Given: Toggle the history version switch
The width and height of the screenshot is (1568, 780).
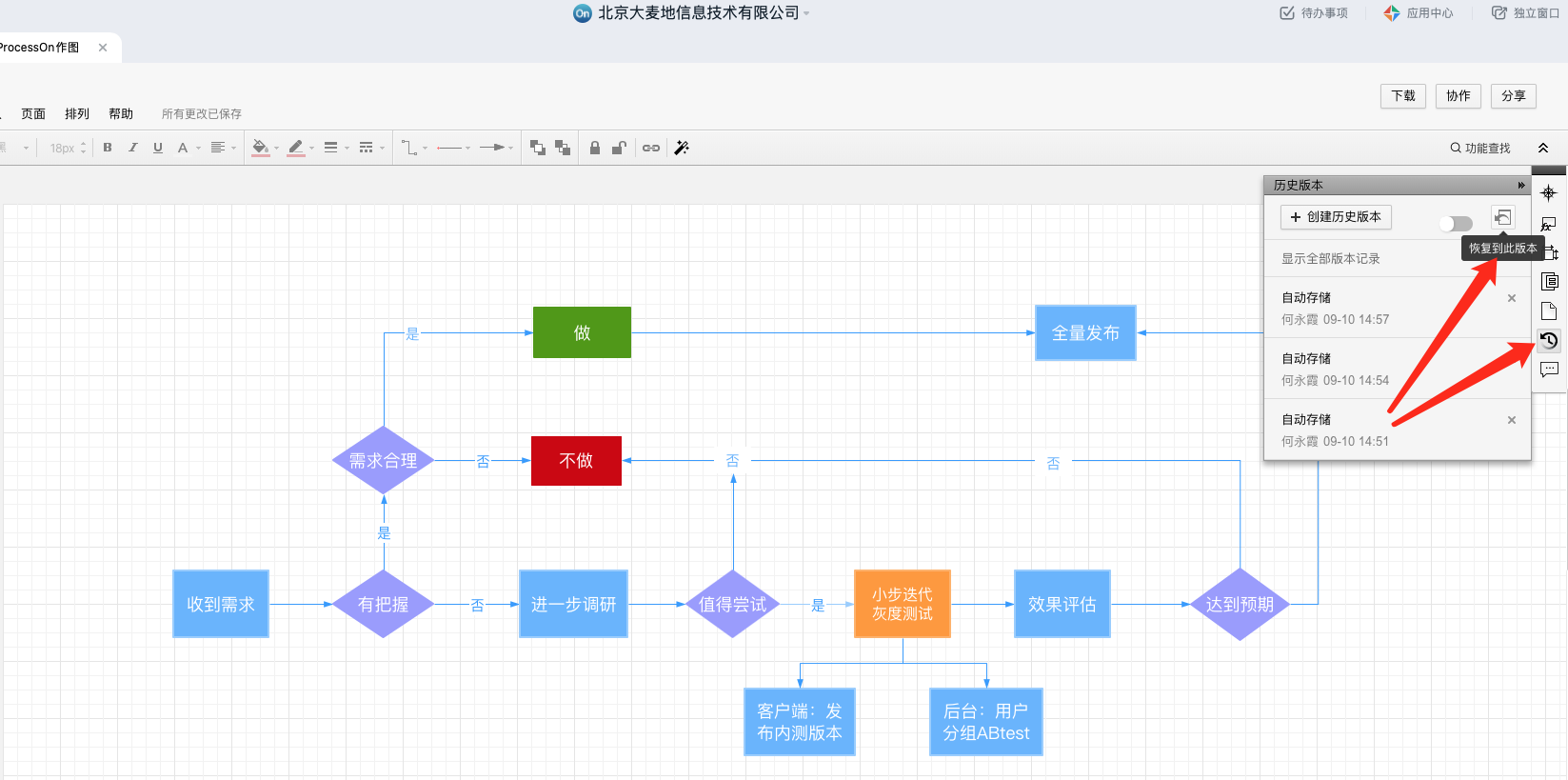Looking at the screenshot, I should (1456, 223).
